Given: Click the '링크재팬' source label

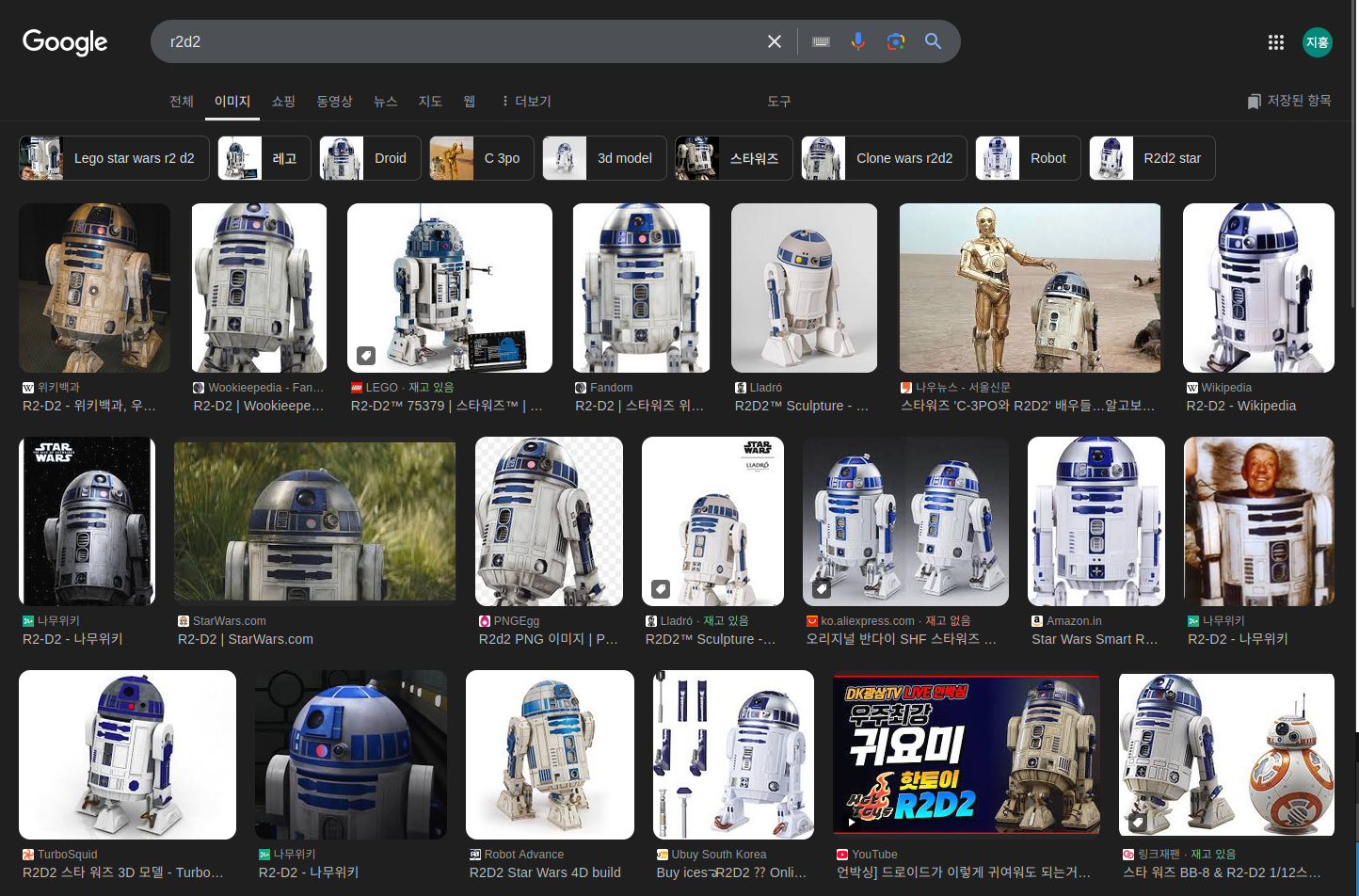Looking at the screenshot, I should 1159,855.
